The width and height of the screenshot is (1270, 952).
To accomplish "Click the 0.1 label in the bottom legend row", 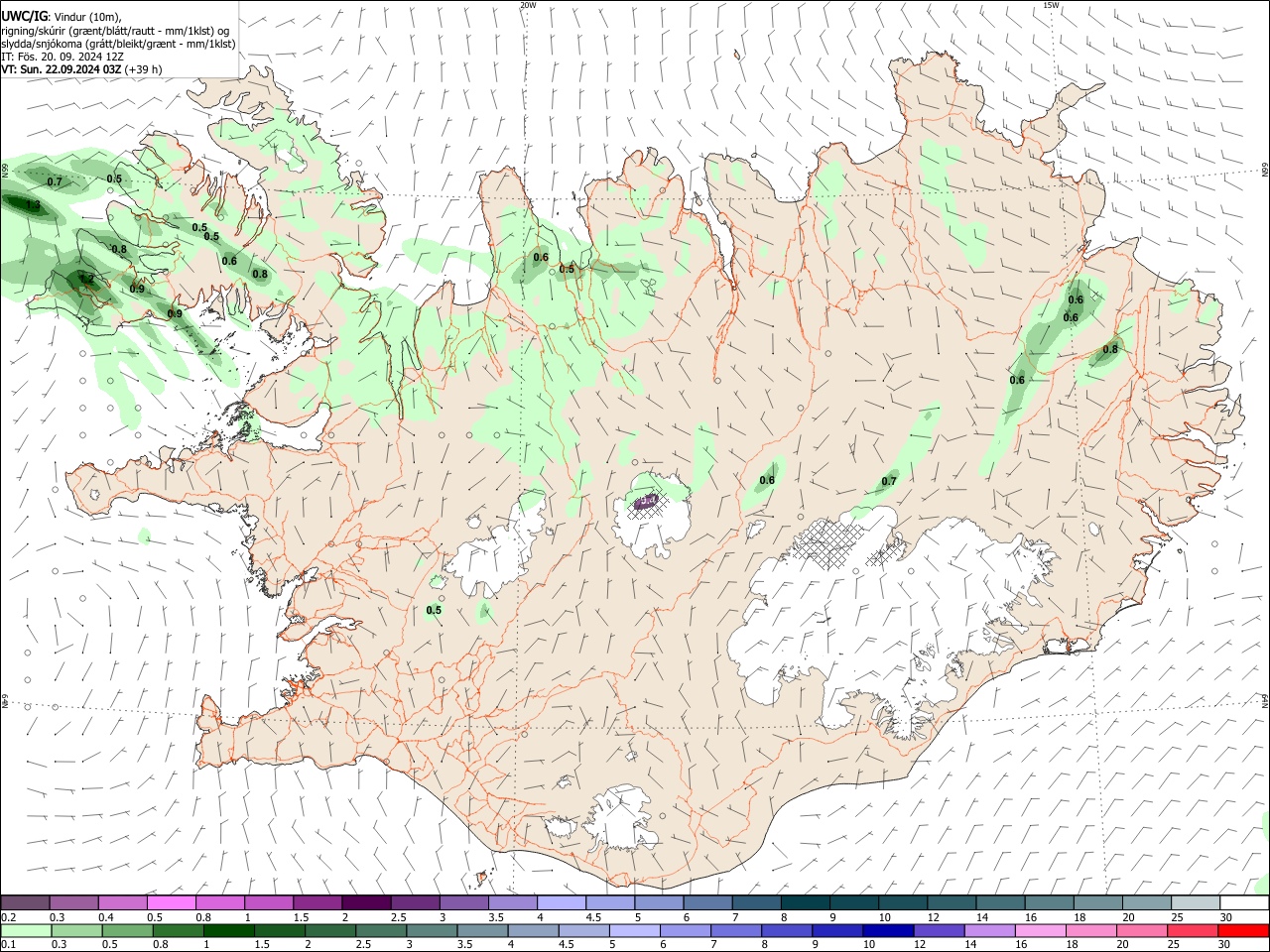I will click(x=8, y=945).
